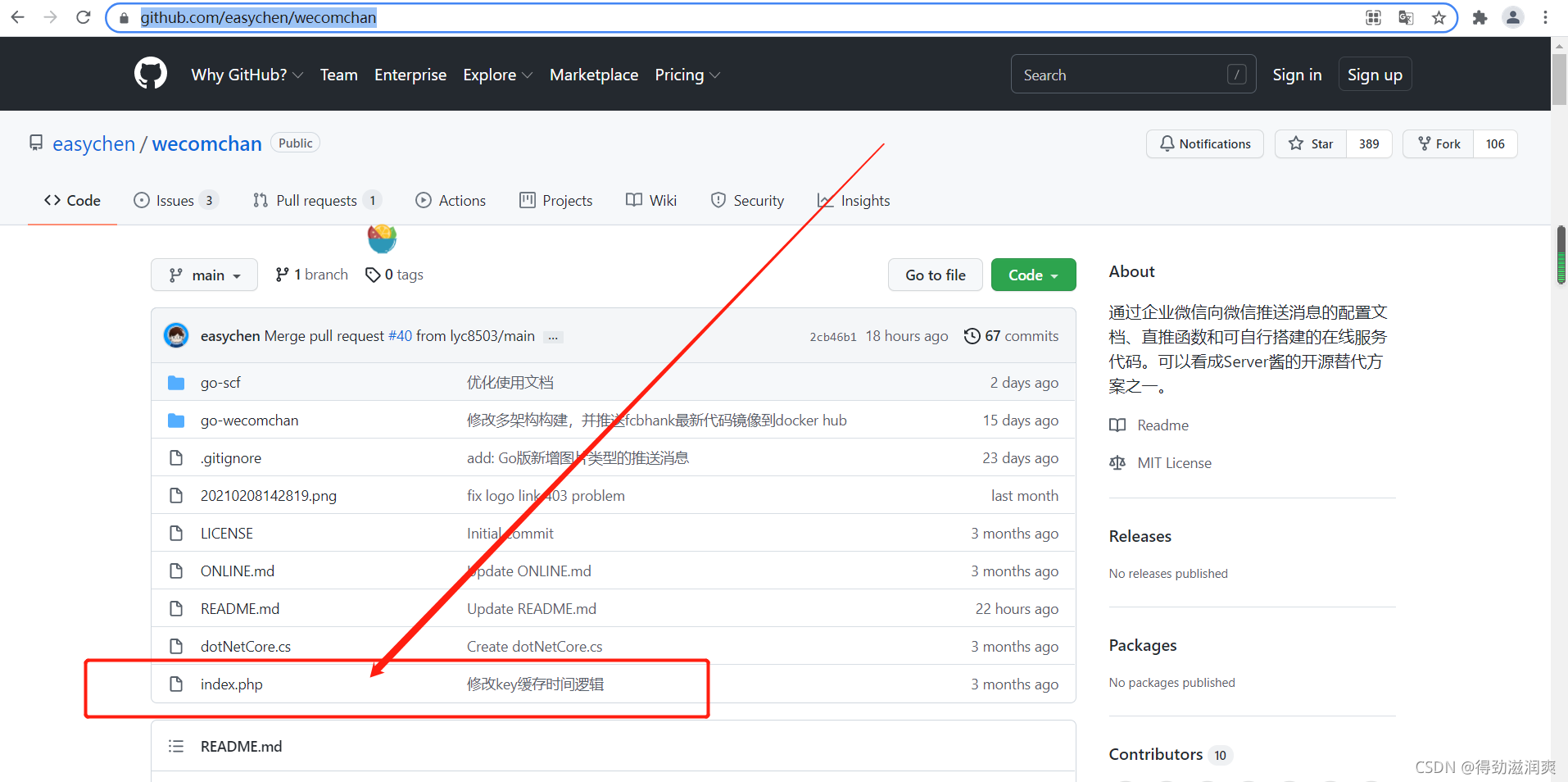
Task: Switch to the Security tab
Action: pyautogui.click(x=747, y=200)
